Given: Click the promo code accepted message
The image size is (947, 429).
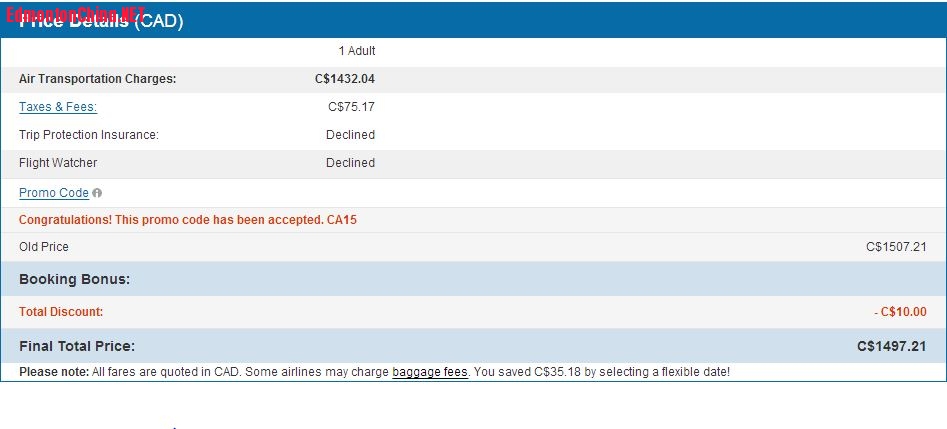Looking at the screenshot, I should 188,220.
